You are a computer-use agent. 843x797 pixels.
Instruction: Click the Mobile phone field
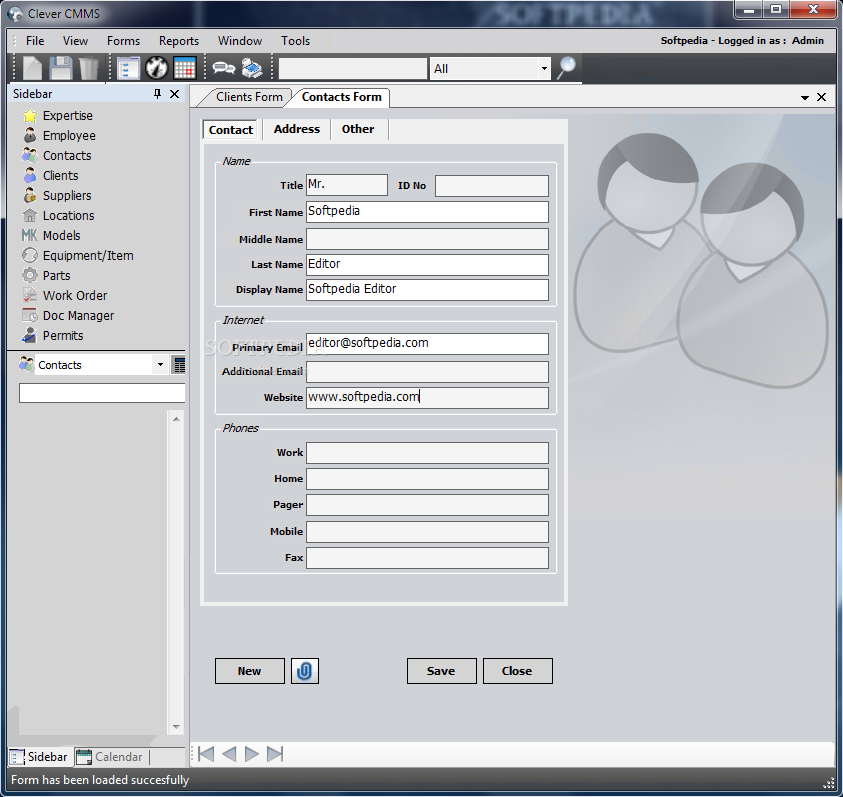427,531
